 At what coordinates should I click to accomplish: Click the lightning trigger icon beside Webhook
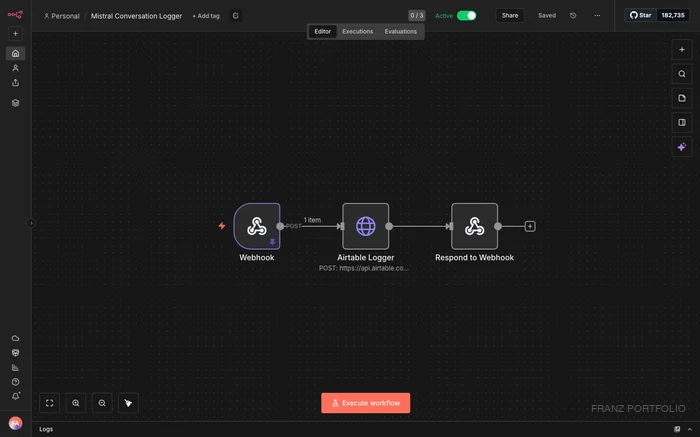click(222, 226)
